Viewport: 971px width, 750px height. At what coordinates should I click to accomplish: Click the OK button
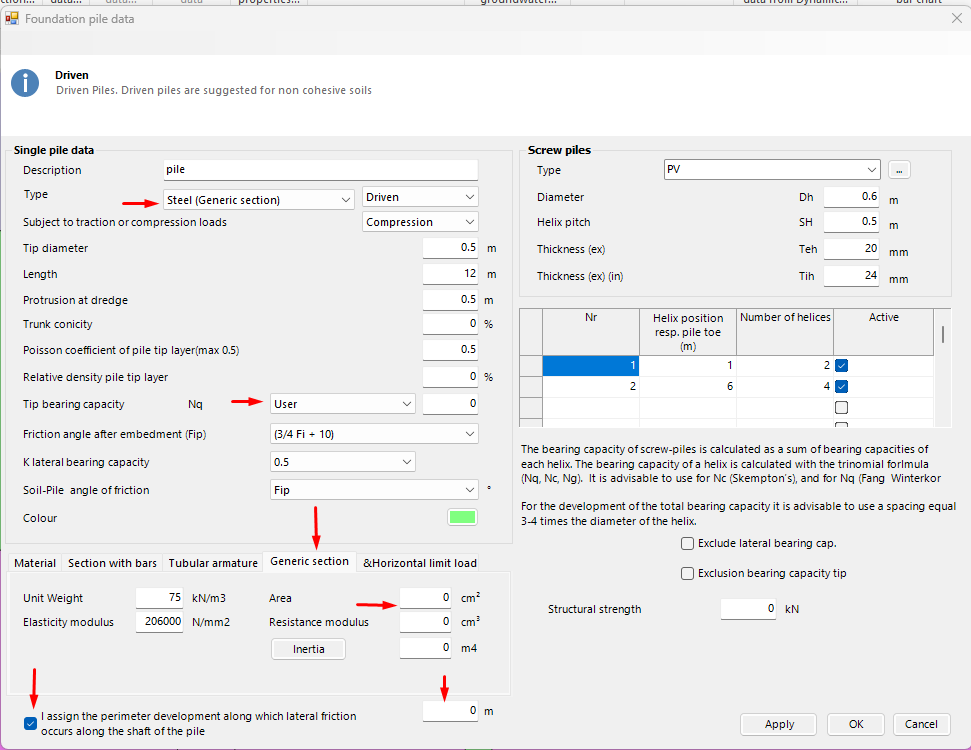pos(856,724)
